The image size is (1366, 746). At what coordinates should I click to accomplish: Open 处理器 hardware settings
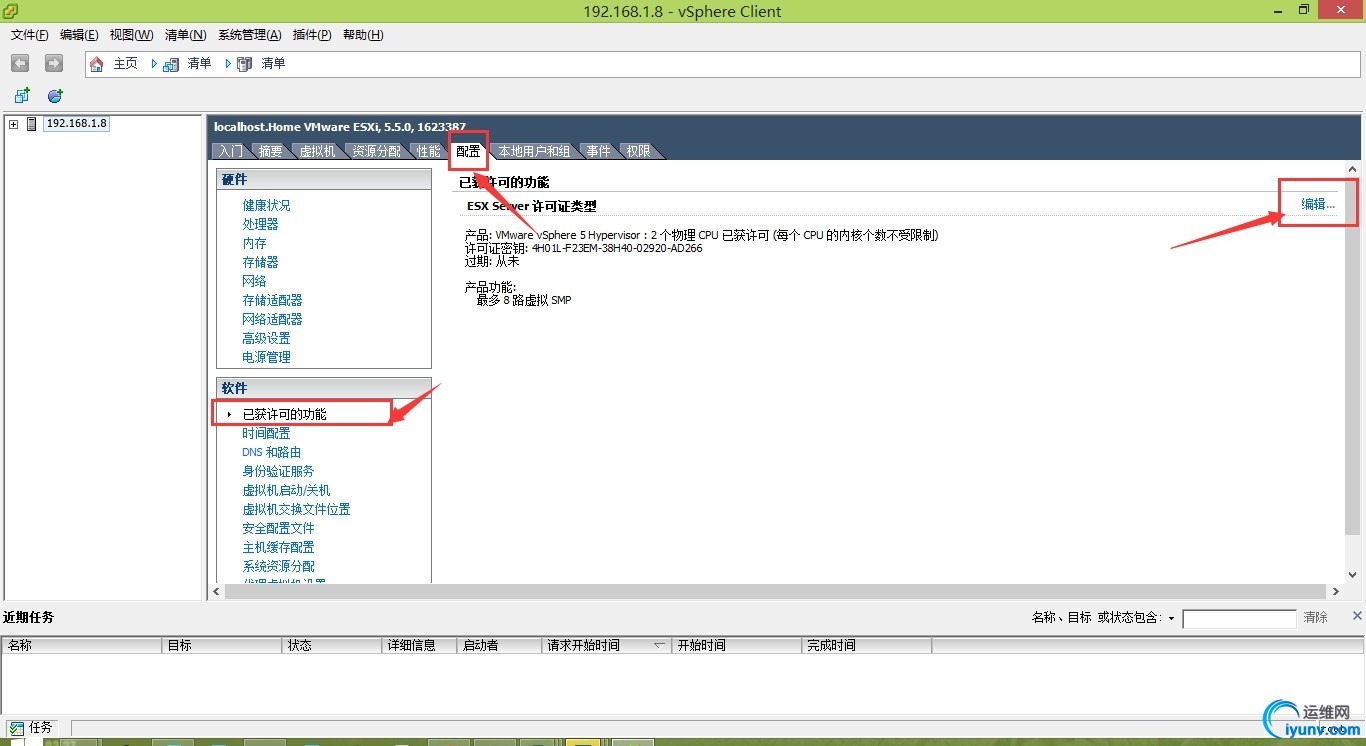(x=260, y=224)
